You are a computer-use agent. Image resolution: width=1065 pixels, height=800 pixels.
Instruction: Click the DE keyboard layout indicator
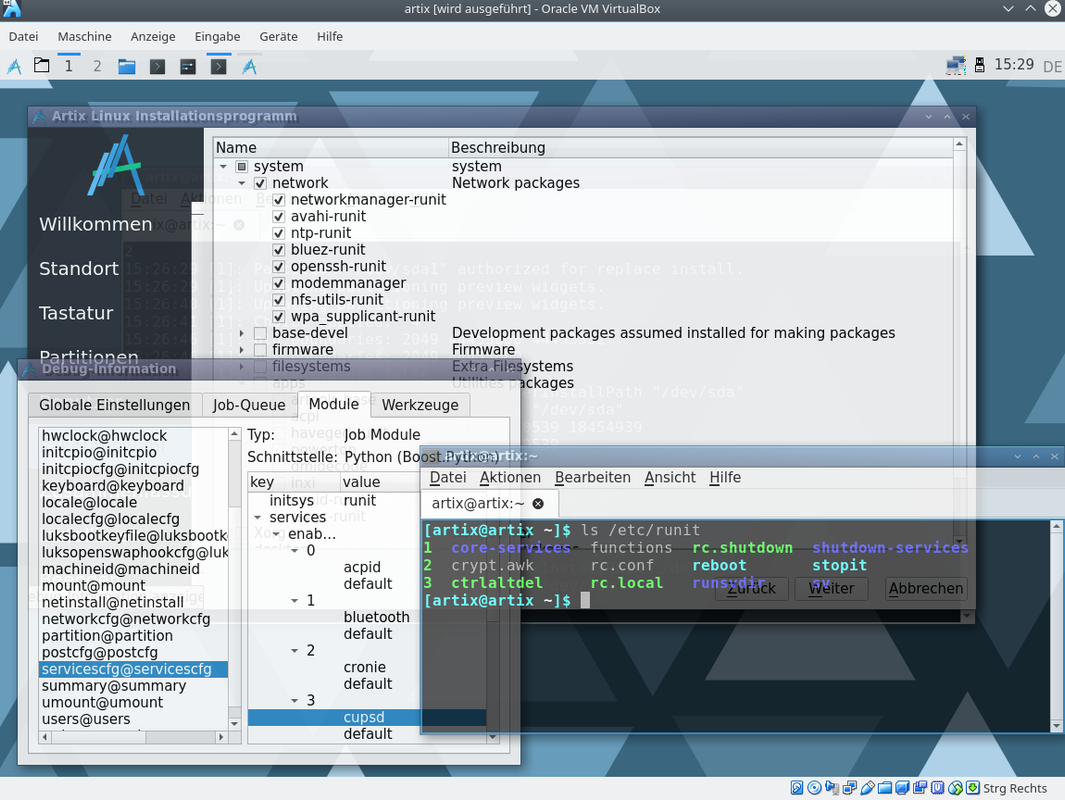(1052, 67)
